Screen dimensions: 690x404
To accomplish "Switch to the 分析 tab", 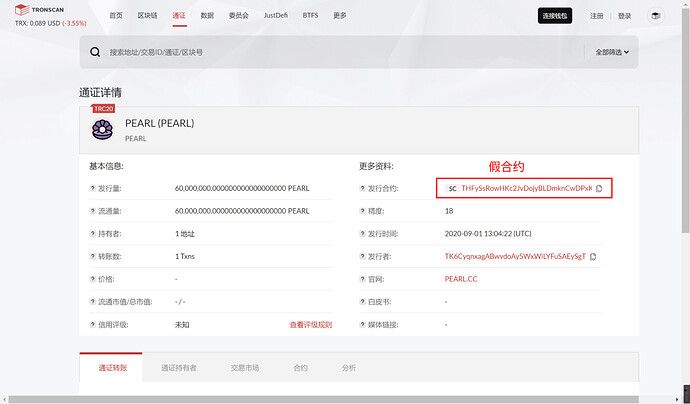I will click(x=349, y=368).
